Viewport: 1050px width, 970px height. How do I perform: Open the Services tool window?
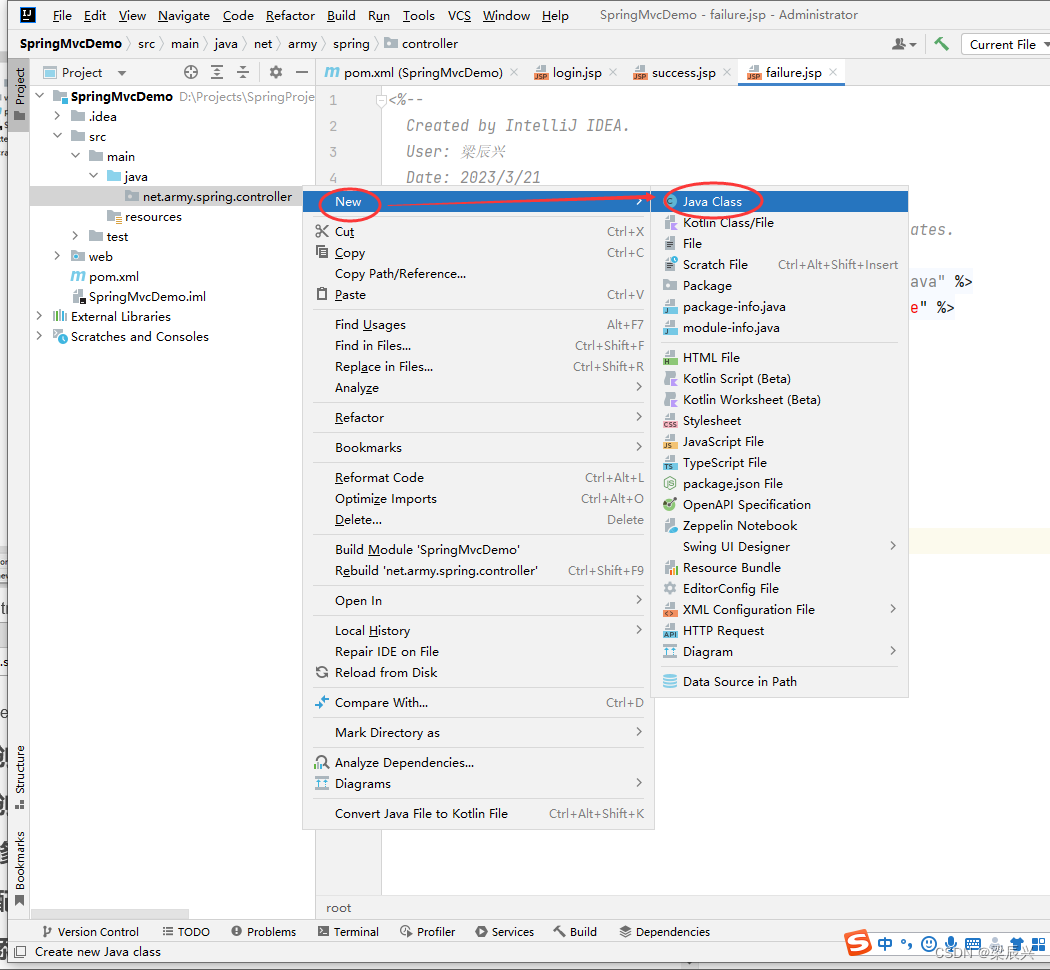505,932
